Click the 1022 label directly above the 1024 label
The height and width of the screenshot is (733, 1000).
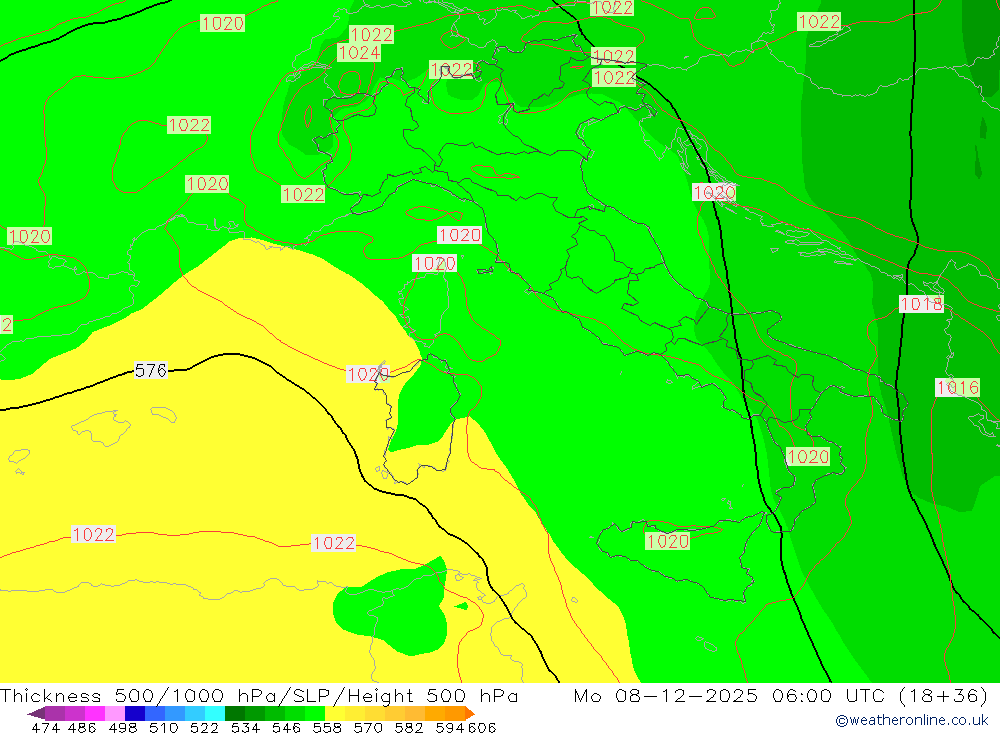(371, 34)
